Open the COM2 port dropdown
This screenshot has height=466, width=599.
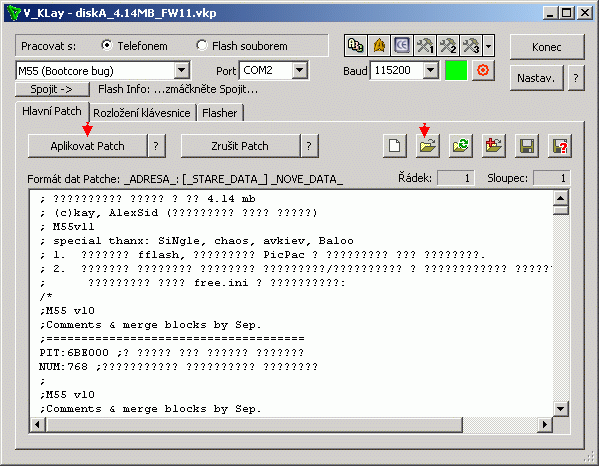300,70
